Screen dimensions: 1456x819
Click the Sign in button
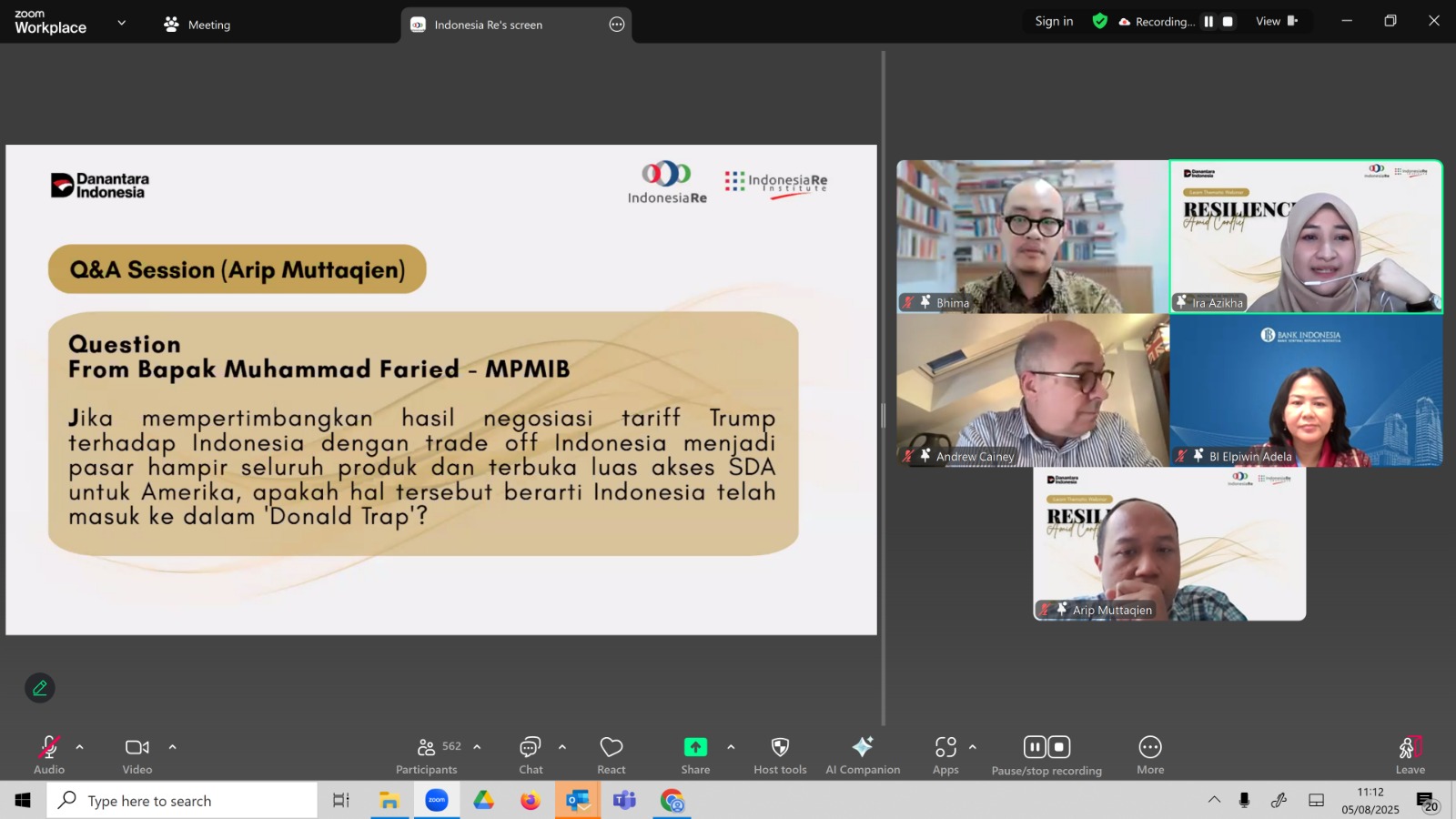tap(1054, 21)
